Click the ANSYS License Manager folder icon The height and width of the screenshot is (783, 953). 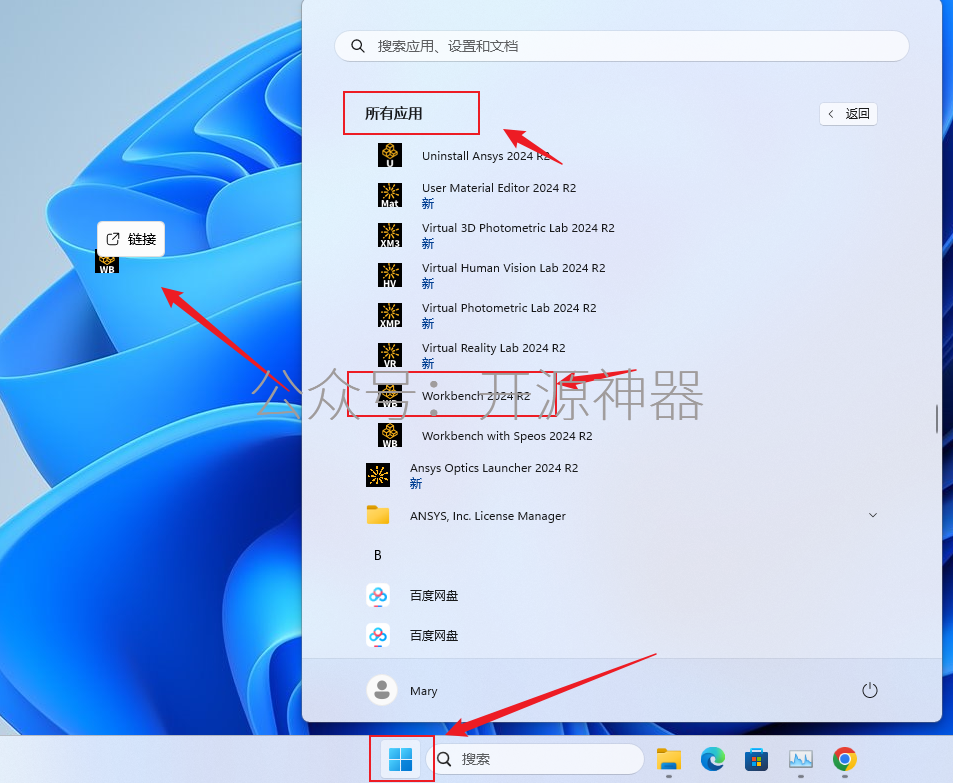(377, 515)
